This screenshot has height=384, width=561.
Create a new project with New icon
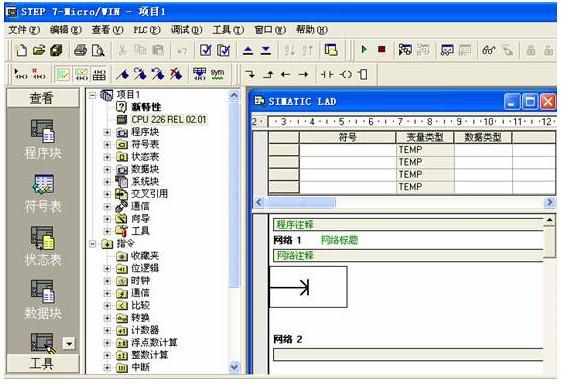tap(21, 50)
